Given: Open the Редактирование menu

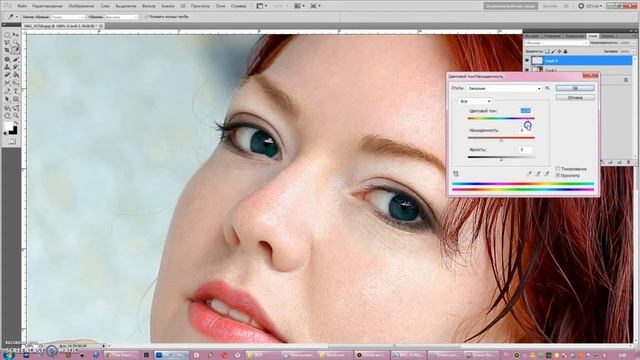Looking at the screenshot, I should (47, 6).
